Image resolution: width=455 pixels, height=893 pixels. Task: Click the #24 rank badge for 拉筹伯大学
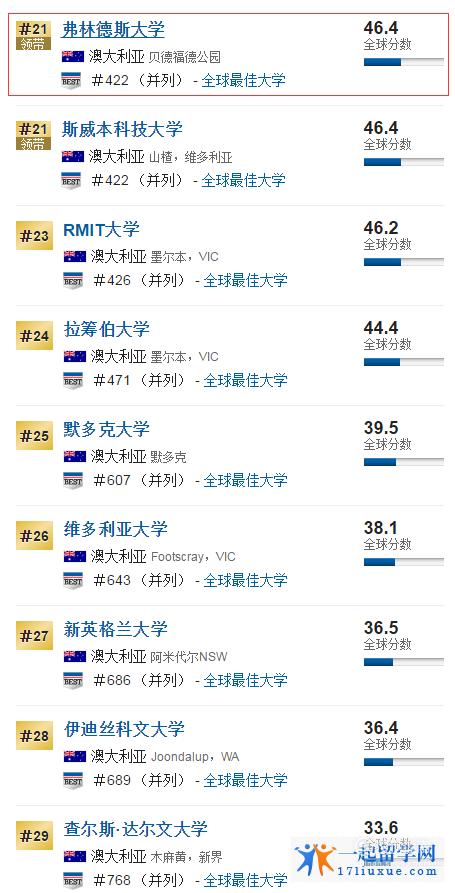coord(34,335)
